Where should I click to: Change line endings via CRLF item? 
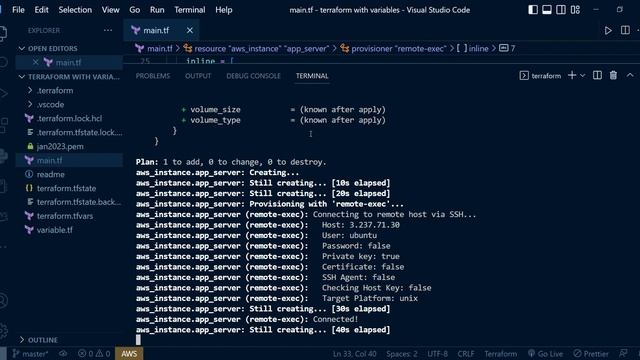466,354
